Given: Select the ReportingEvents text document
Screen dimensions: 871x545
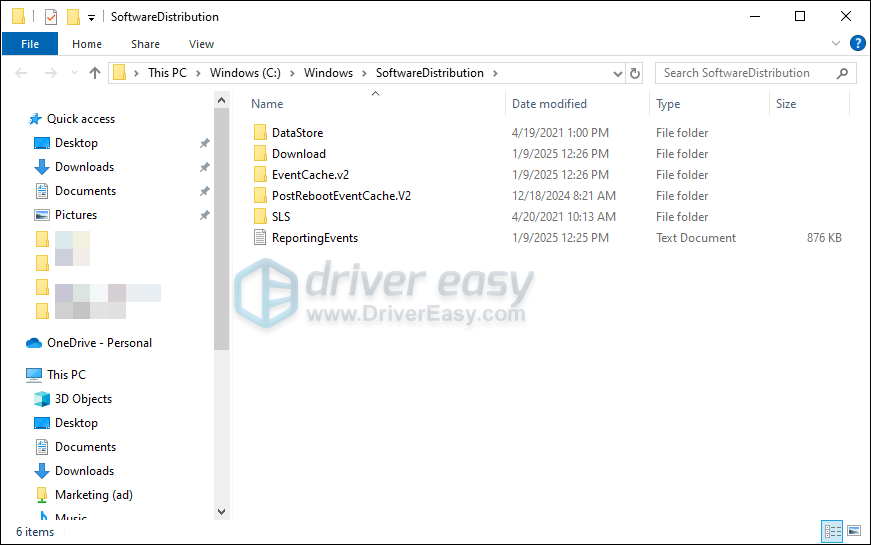Looking at the screenshot, I should tap(314, 238).
